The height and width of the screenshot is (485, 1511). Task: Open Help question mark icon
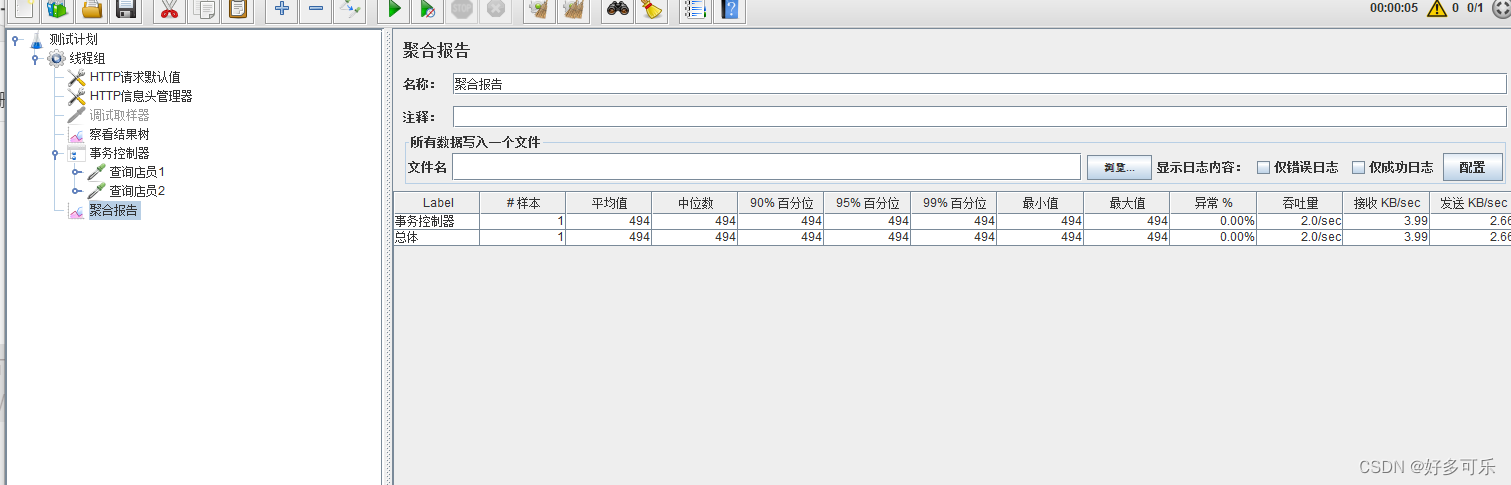[x=730, y=10]
